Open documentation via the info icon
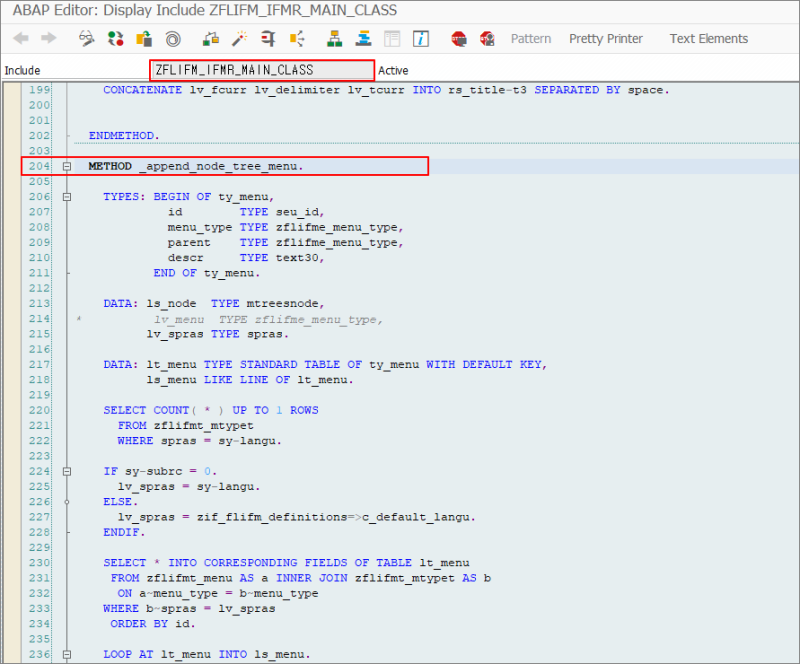The height and width of the screenshot is (664, 800). coord(419,38)
